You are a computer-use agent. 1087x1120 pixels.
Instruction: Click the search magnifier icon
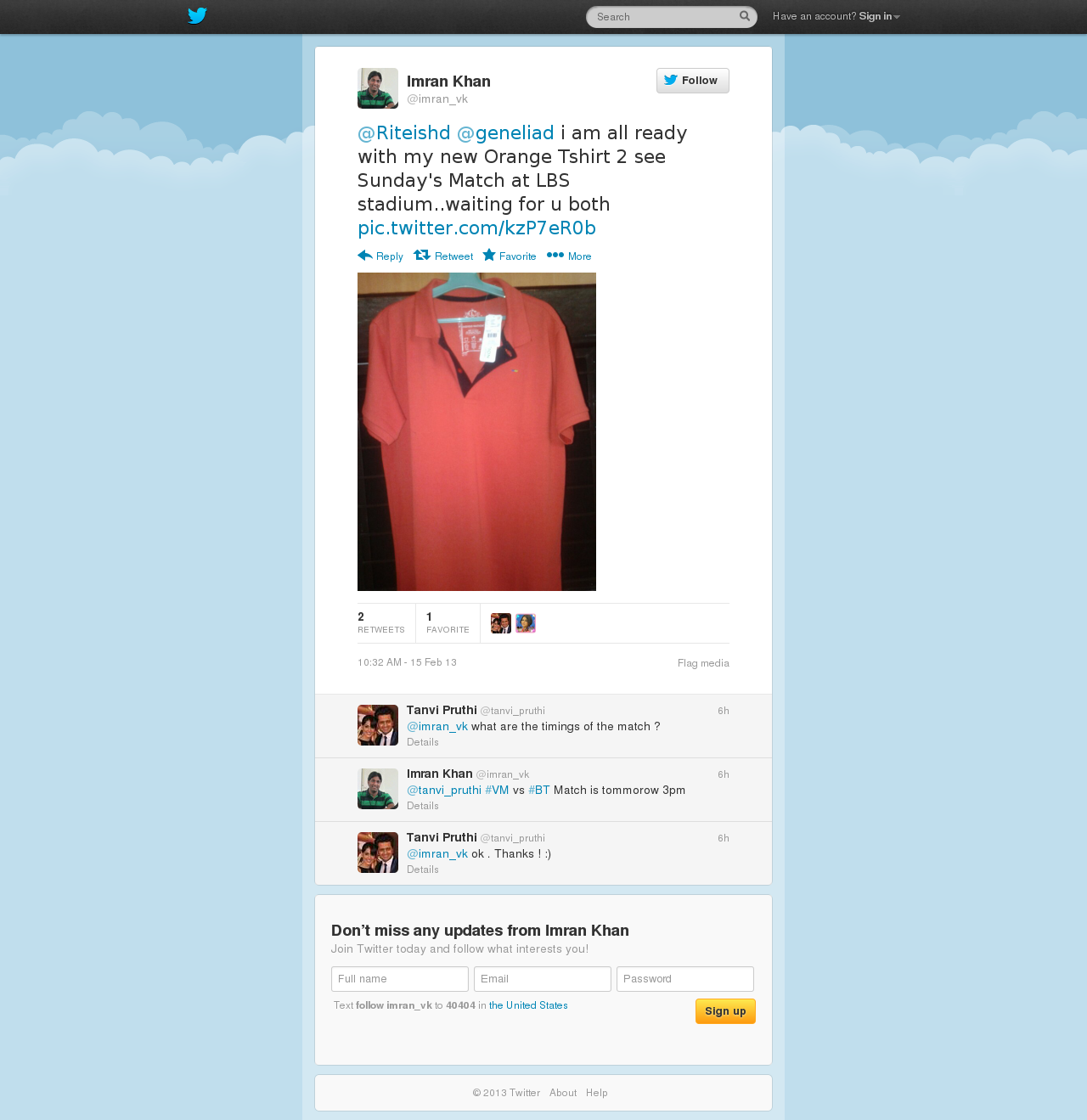(745, 16)
